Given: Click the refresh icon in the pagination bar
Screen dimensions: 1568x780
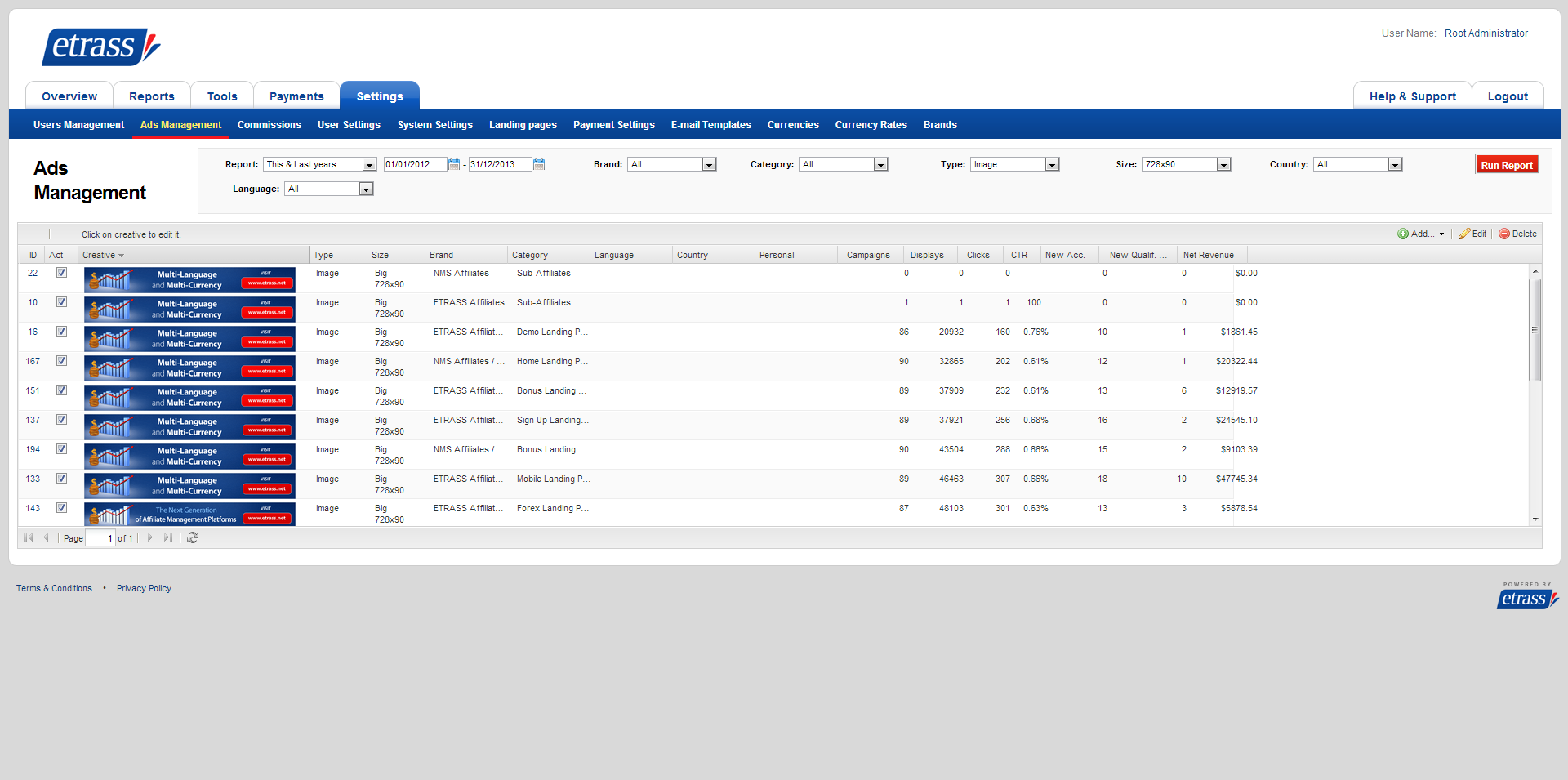Looking at the screenshot, I should click(x=193, y=537).
